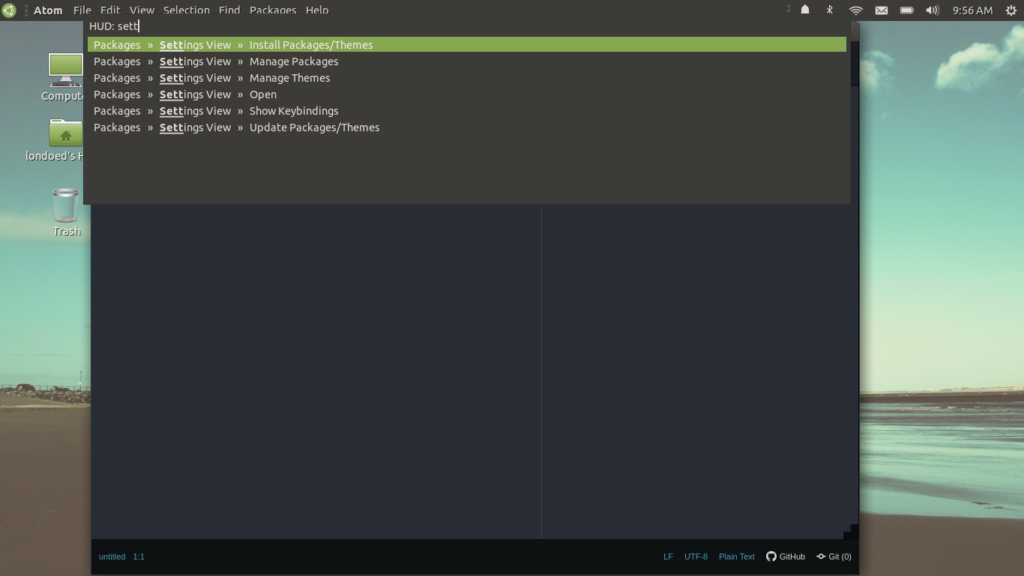Open the Find menu
This screenshot has width=1024, height=576.
(x=229, y=10)
